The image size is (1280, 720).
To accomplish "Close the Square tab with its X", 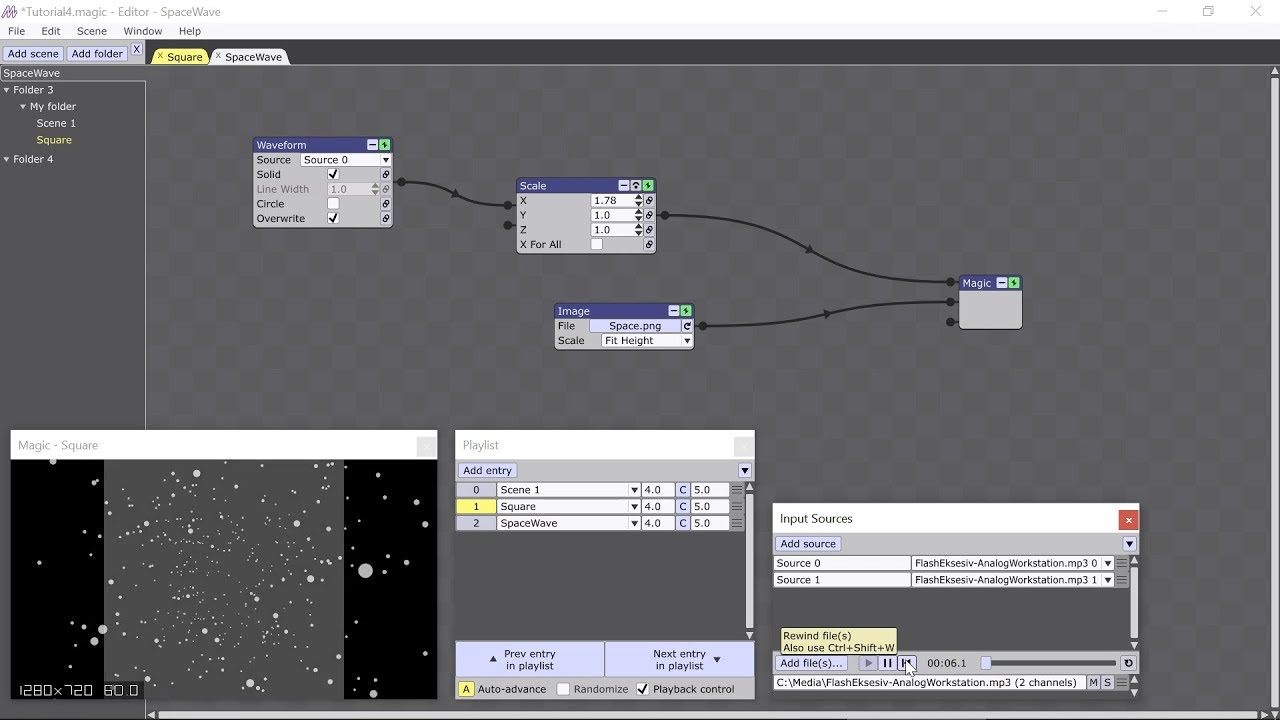I will click(160, 56).
